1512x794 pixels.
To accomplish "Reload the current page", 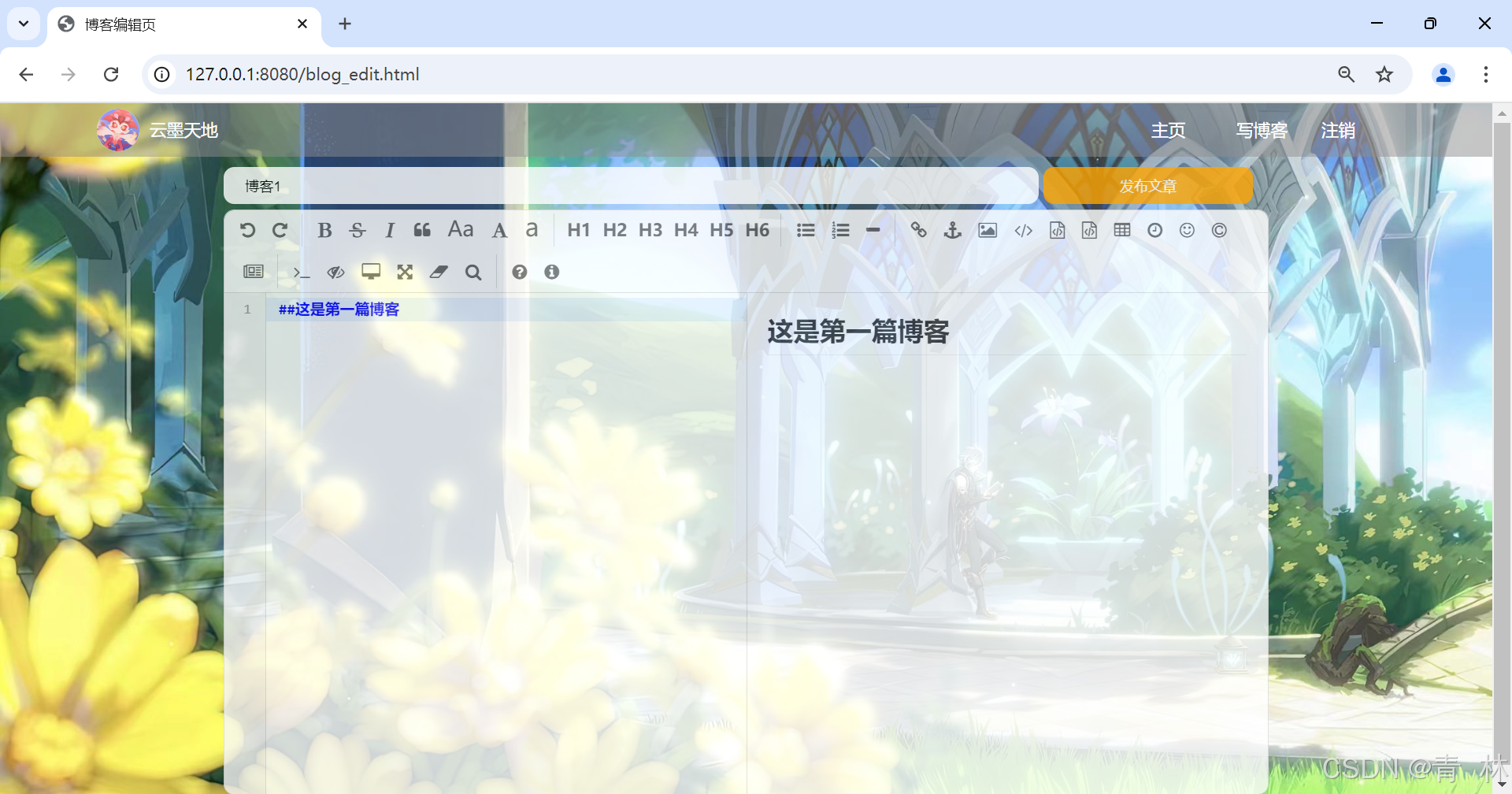I will pyautogui.click(x=111, y=74).
